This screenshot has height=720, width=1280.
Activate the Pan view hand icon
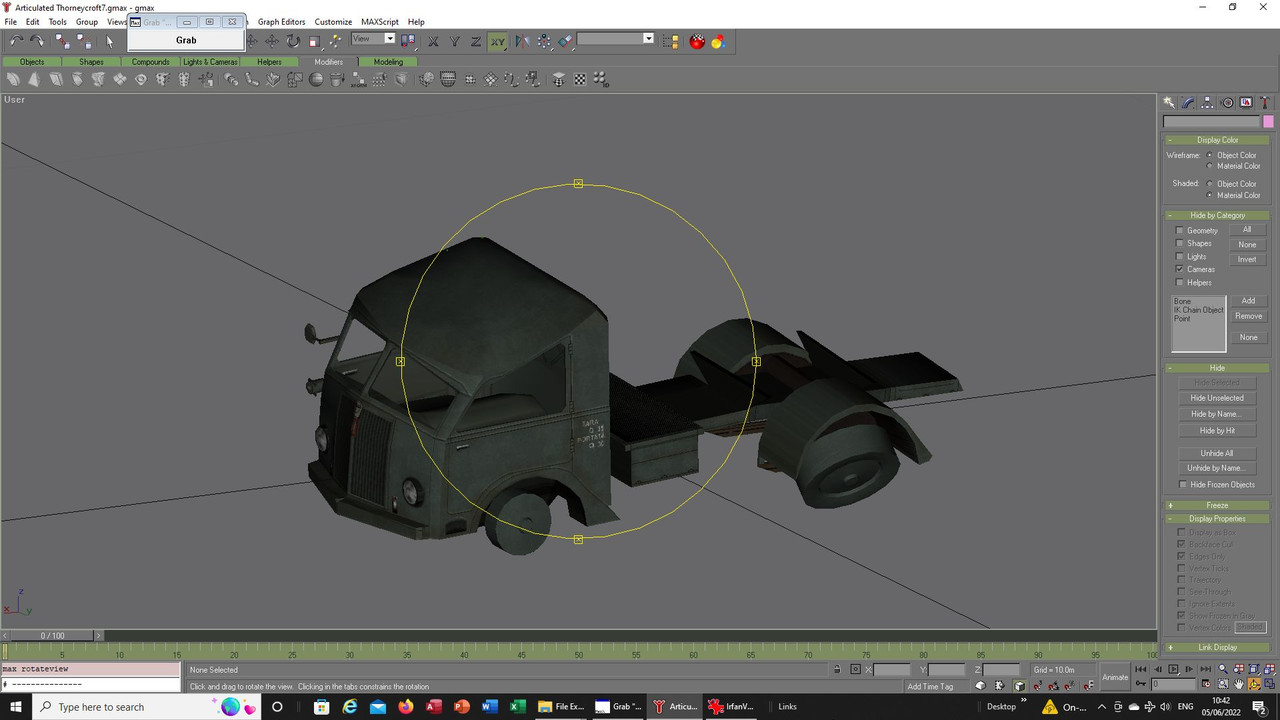[1240, 684]
